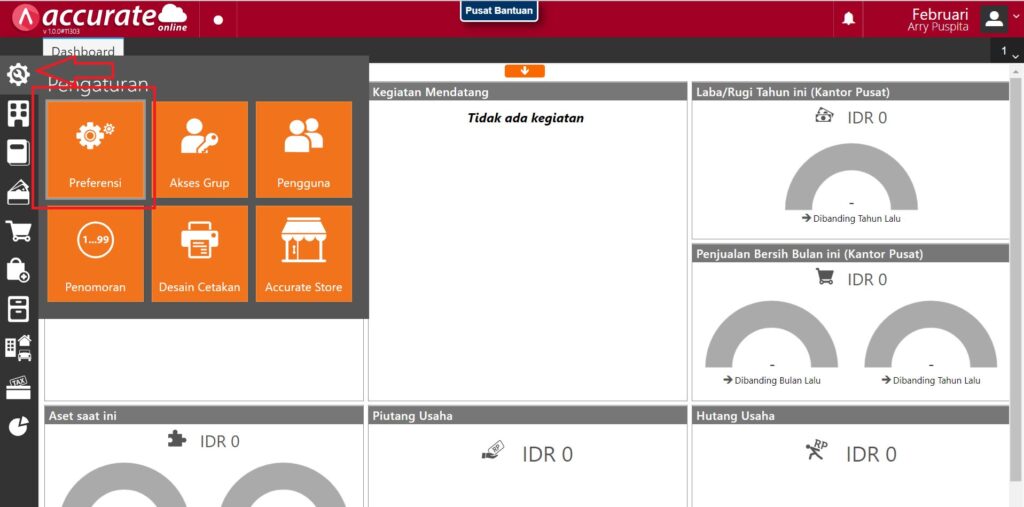Click IDR 0 value in Penjualan Bersih widget
Screen dimensions: 1024x507
(867, 279)
